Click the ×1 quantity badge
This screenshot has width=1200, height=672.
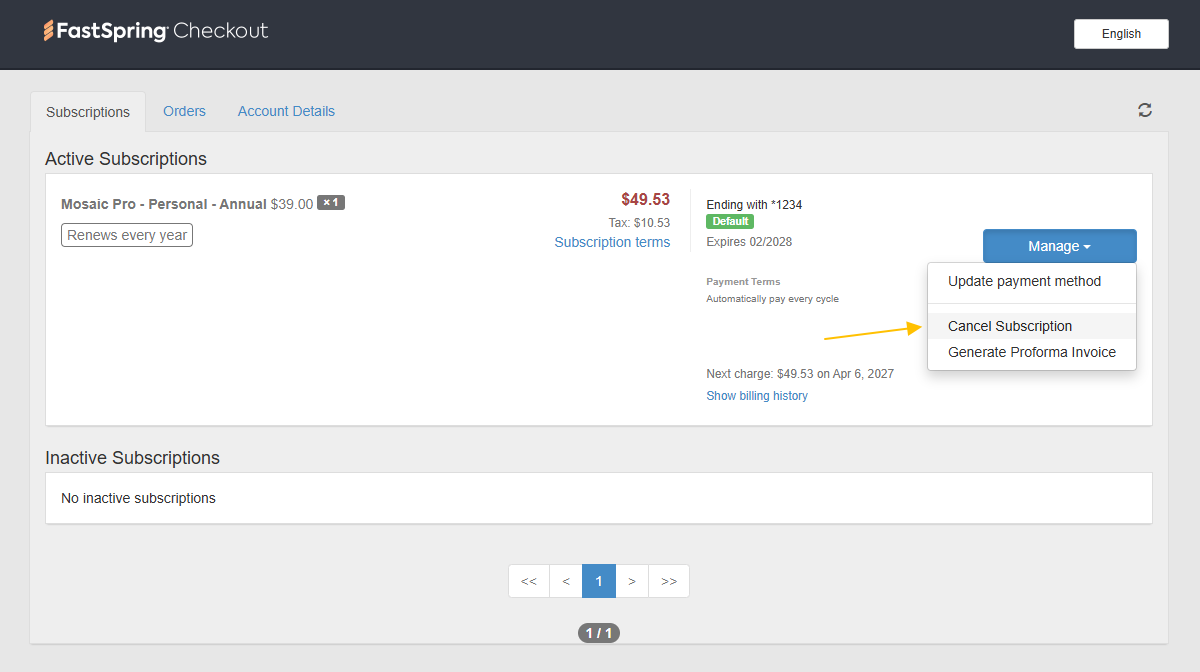pos(331,203)
